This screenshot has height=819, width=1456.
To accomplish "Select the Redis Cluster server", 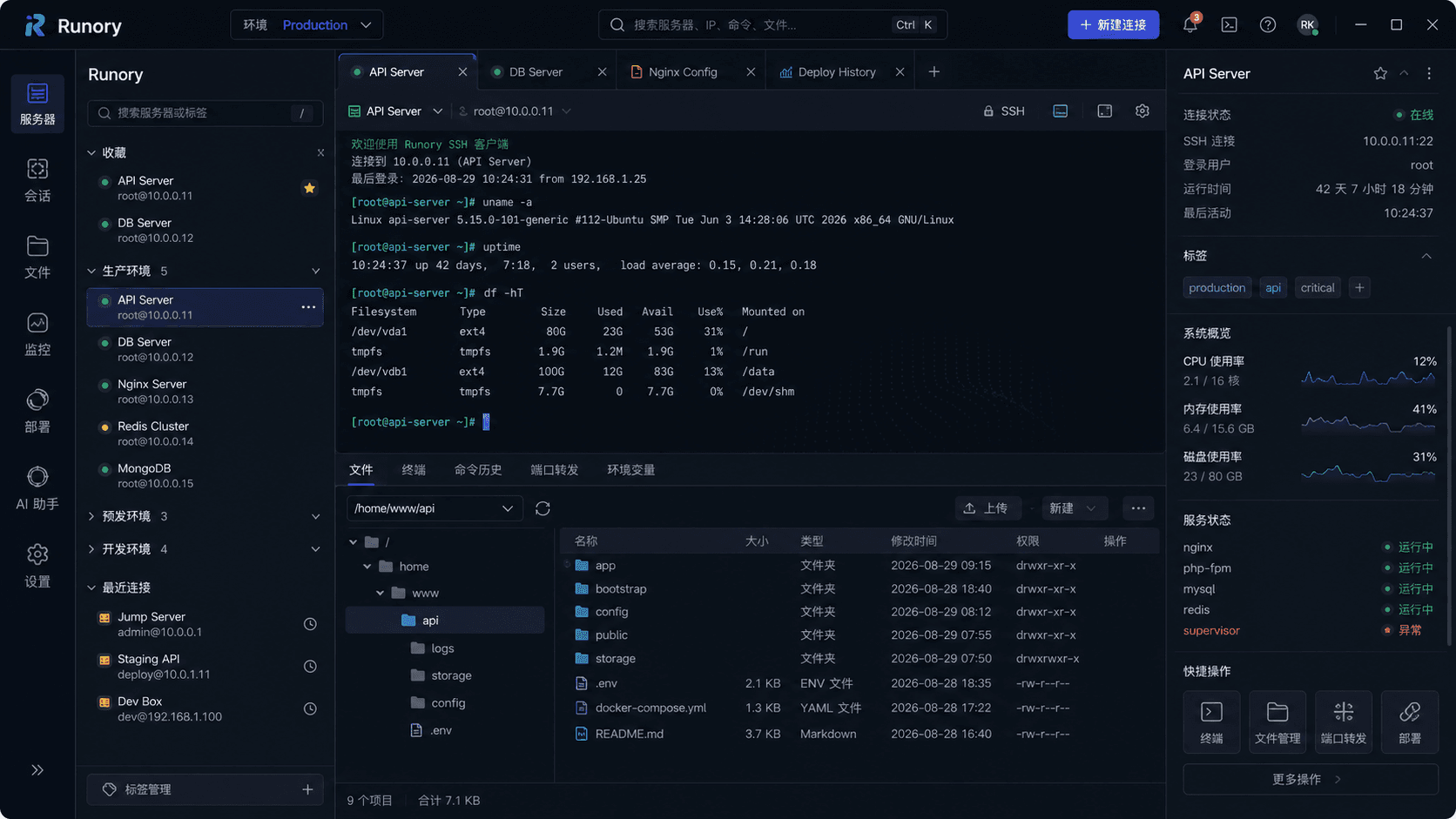I will coord(205,433).
